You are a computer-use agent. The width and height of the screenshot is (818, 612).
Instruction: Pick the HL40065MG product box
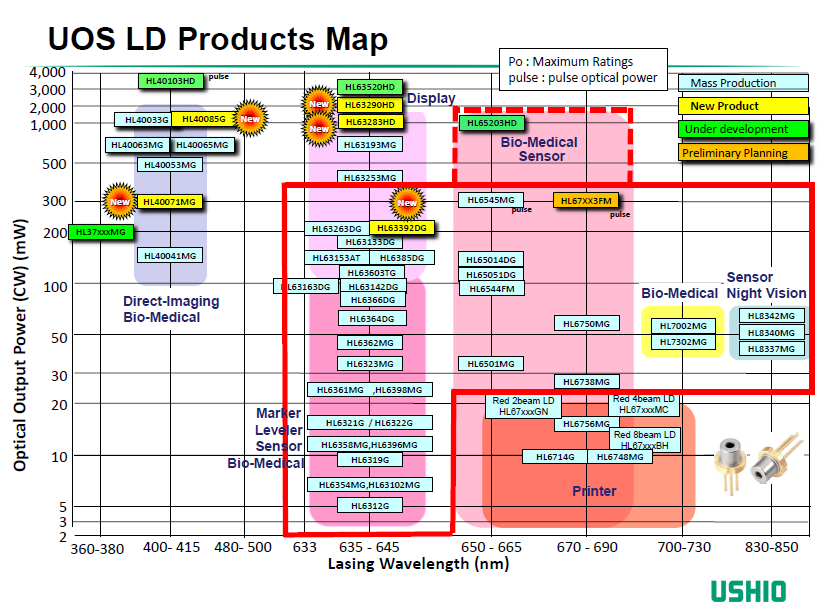click(202, 145)
